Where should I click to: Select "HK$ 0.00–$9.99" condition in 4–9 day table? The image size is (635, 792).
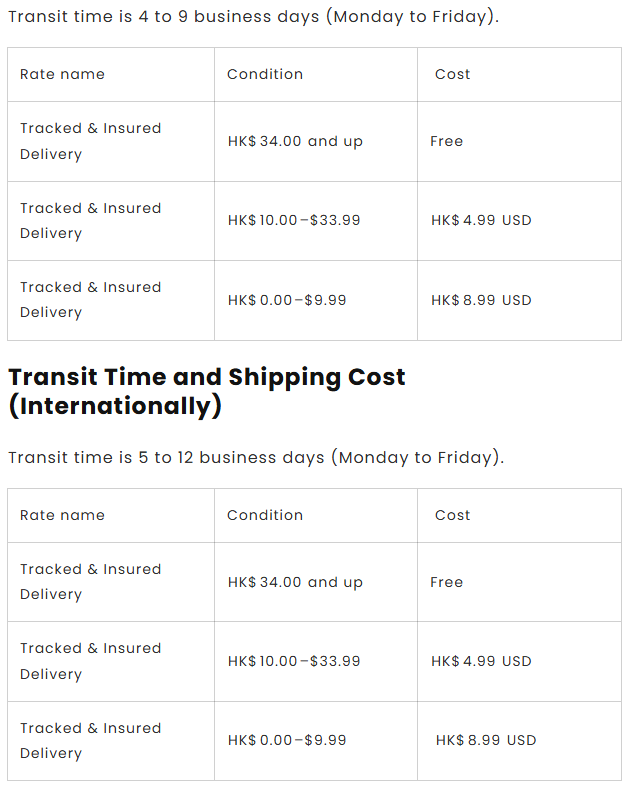point(287,300)
